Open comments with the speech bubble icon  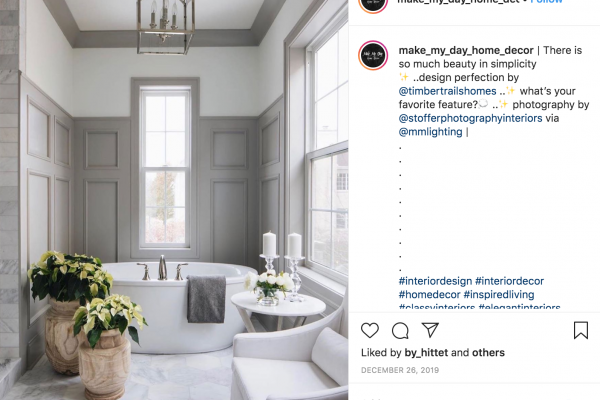[400, 331]
